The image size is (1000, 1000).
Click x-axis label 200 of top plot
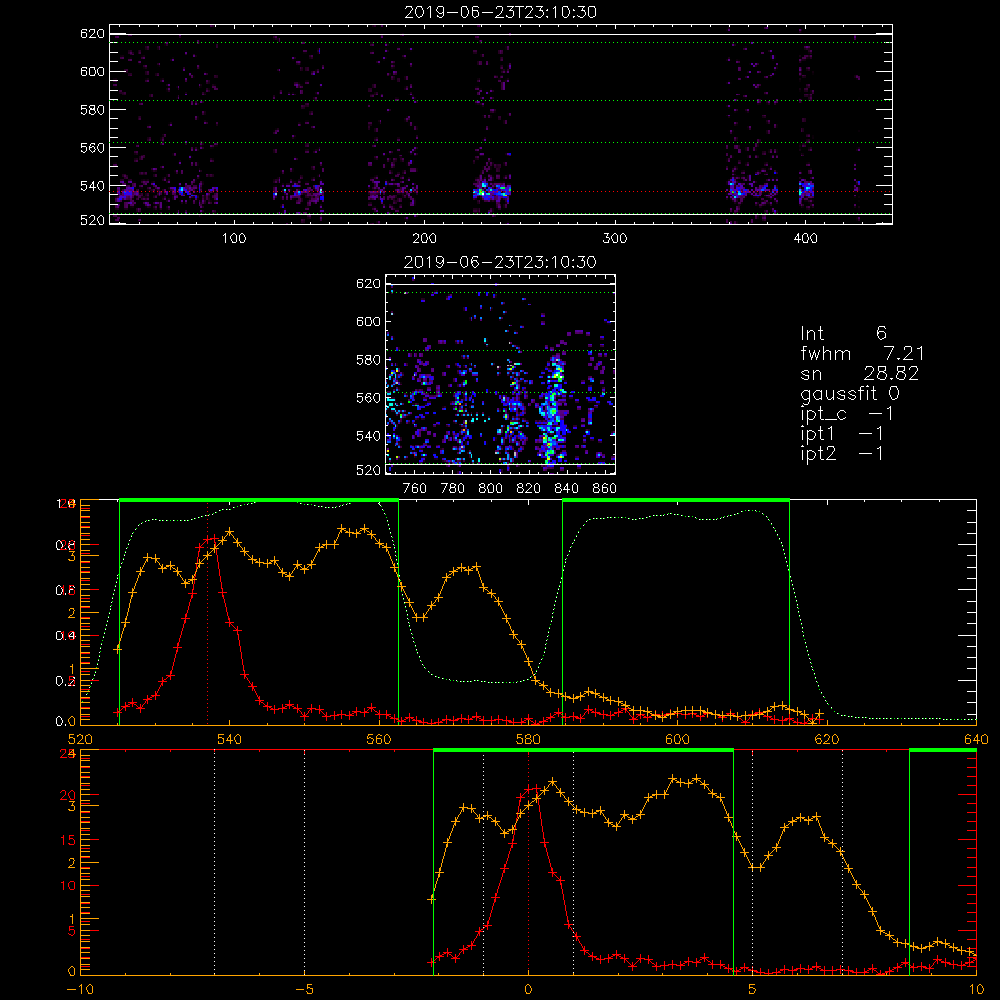pos(424,239)
